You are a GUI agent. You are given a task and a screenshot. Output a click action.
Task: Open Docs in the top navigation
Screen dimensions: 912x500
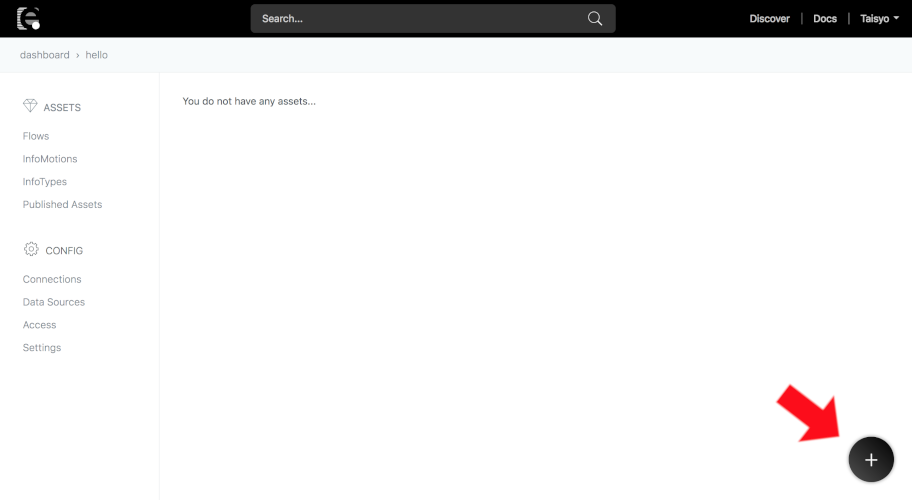pos(825,19)
